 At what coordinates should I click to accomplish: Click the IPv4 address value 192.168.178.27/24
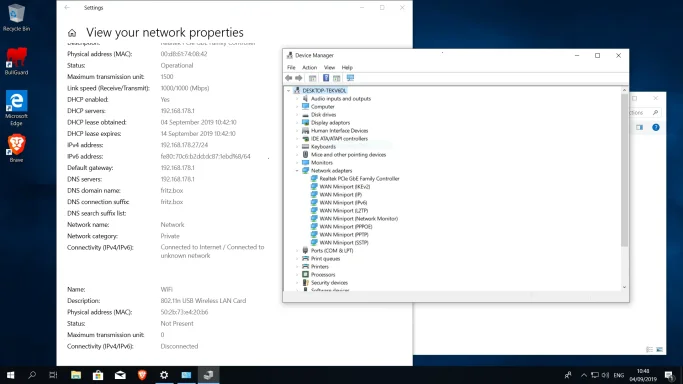[184, 145]
